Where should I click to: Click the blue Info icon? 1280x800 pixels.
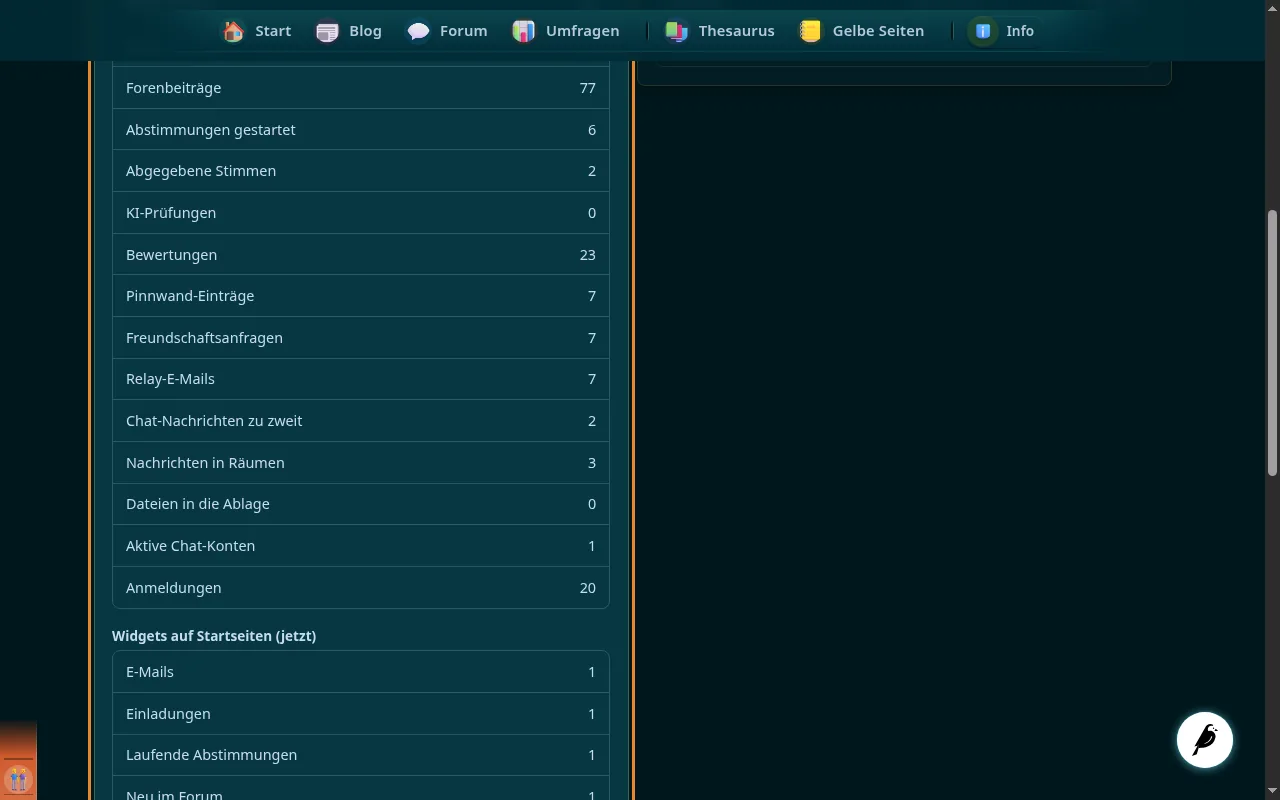pos(983,31)
